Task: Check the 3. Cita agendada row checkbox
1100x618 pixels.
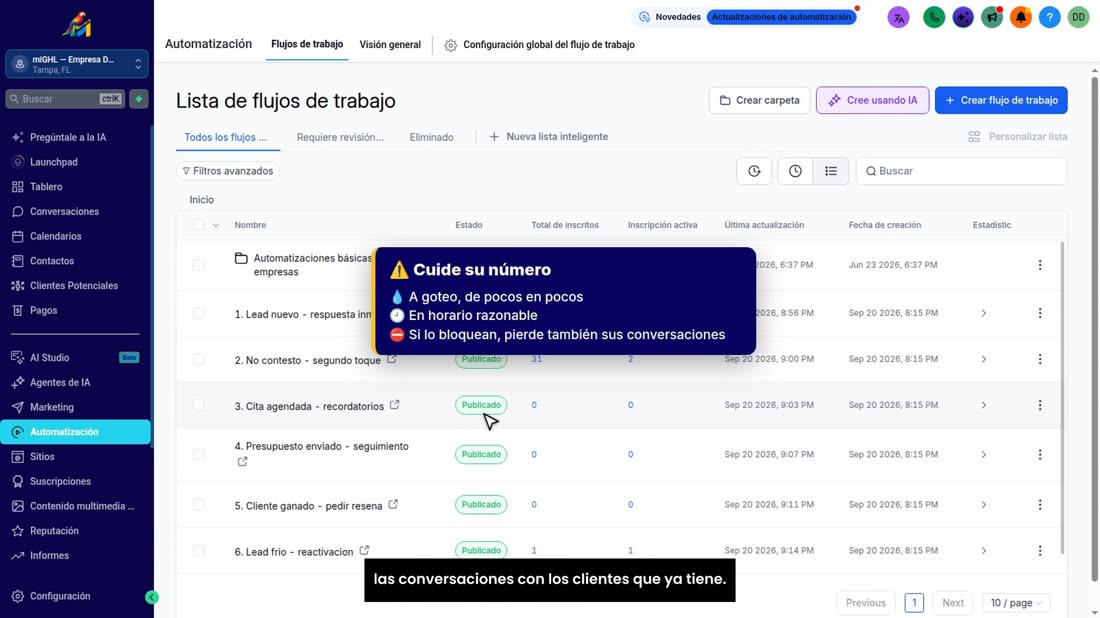Action: pyautogui.click(x=199, y=405)
